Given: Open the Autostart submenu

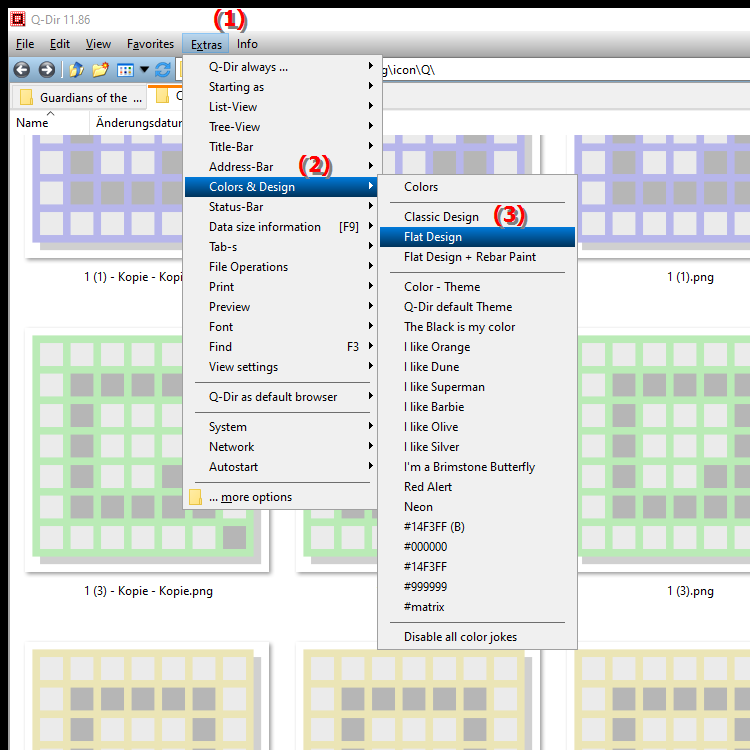Looking at the screenshot, I should [x=281, y=467].
